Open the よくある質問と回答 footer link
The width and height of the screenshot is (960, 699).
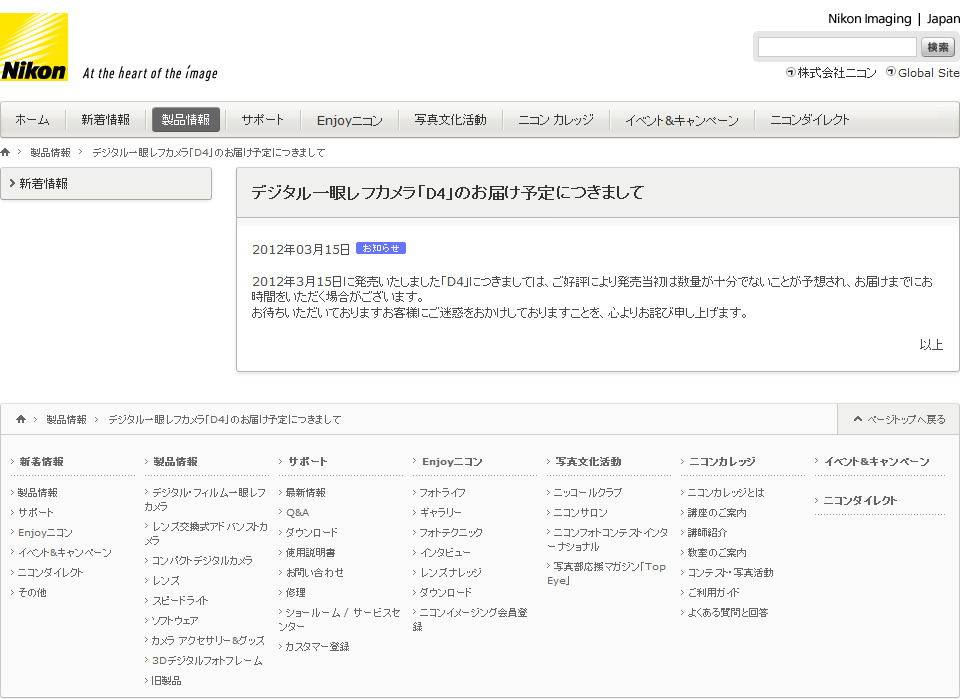click(x=728, y=613)
